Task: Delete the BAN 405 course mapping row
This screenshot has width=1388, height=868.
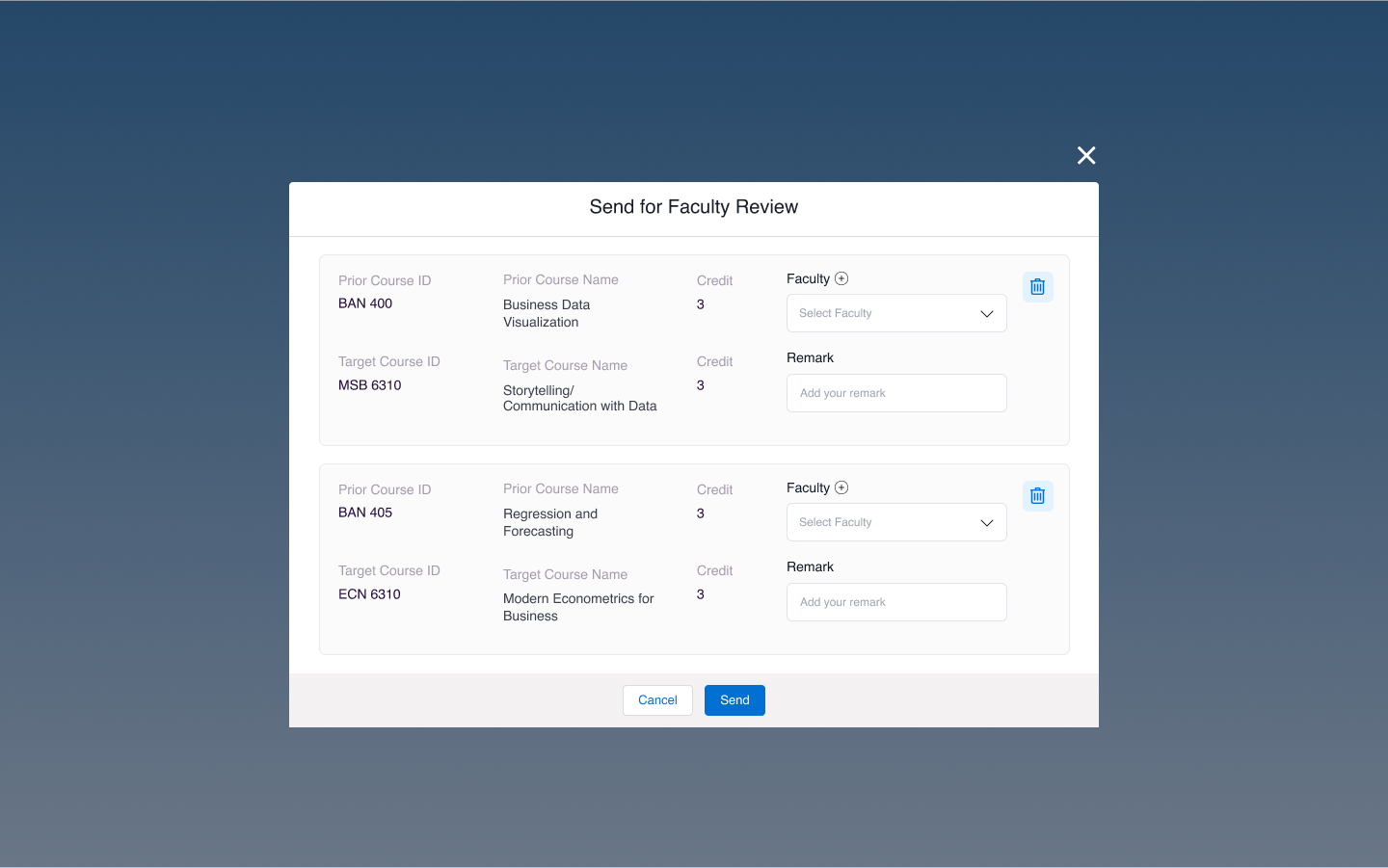Action: (x=1037, y=495)
